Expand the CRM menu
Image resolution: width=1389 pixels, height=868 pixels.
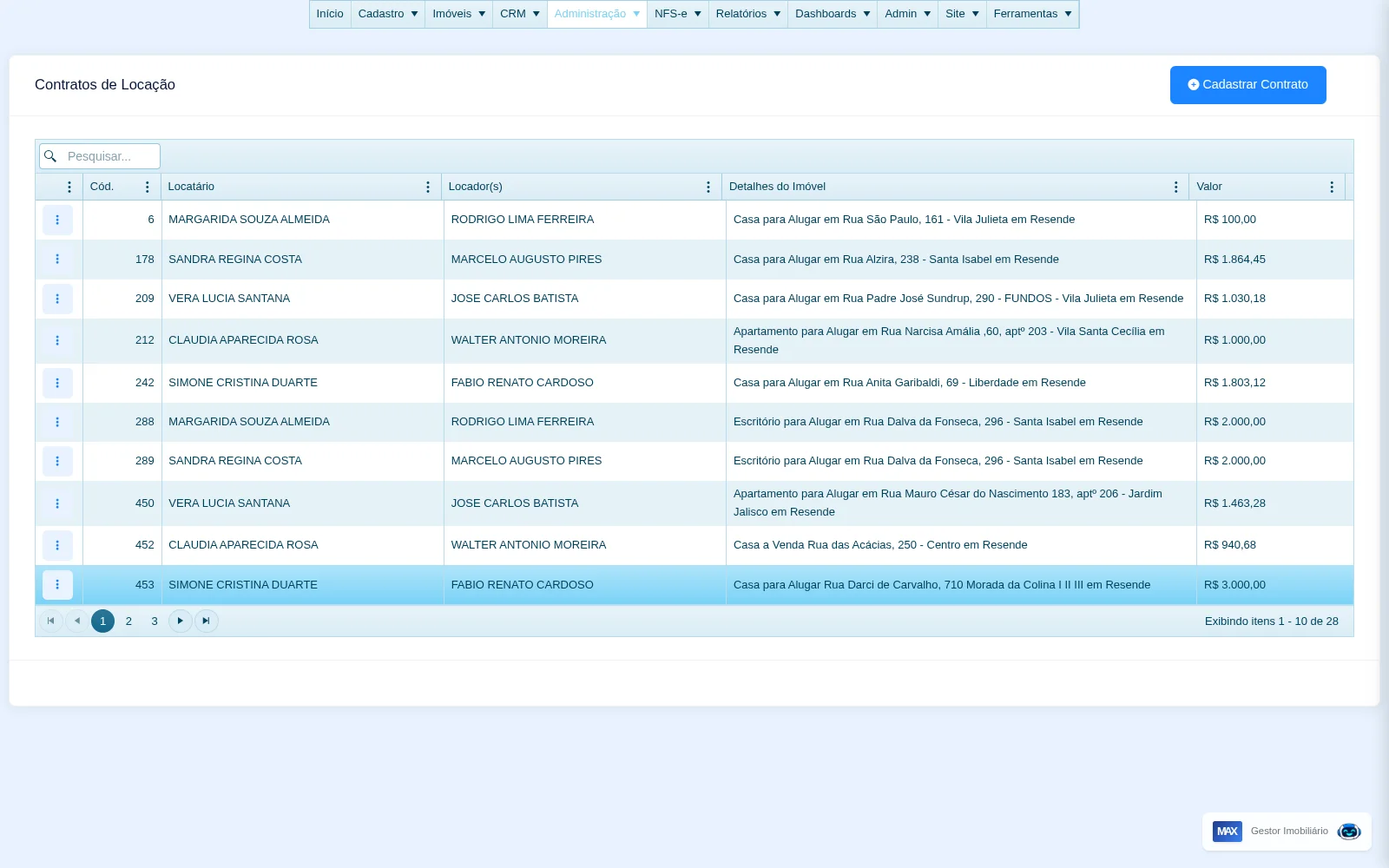click(x=520, y=14)
